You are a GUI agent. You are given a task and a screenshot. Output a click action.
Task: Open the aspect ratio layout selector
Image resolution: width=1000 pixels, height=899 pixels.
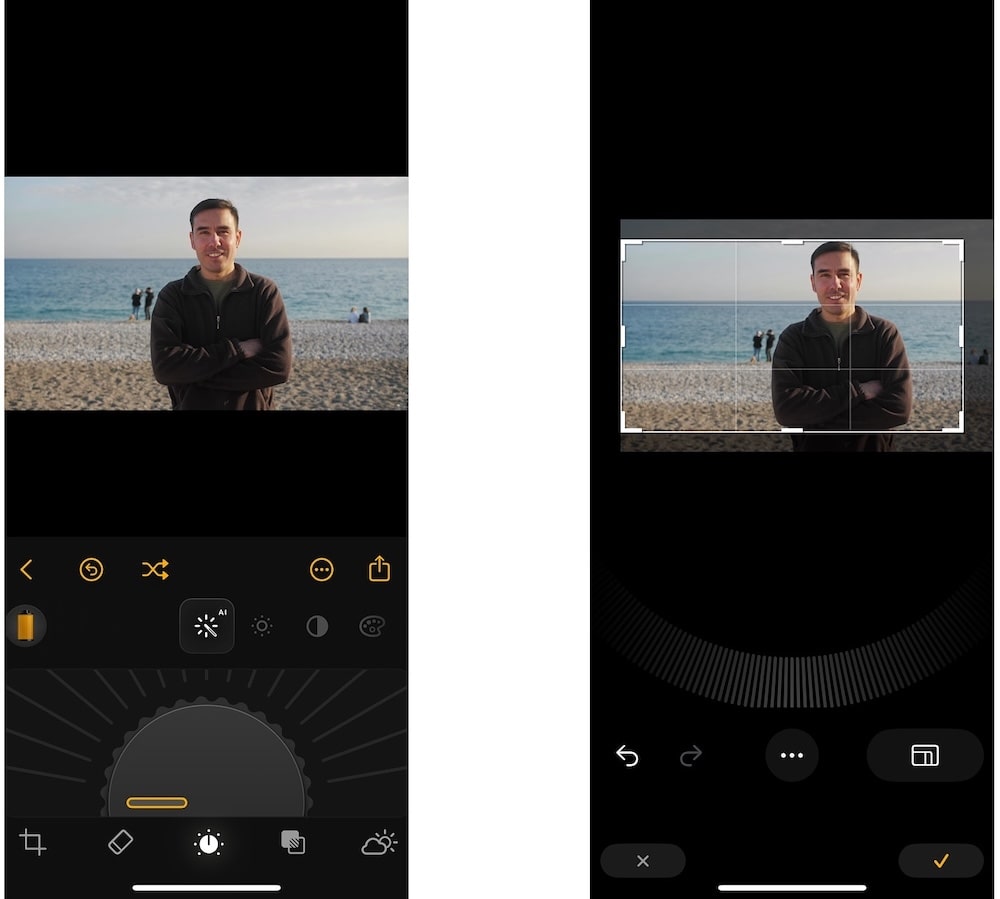925,755
